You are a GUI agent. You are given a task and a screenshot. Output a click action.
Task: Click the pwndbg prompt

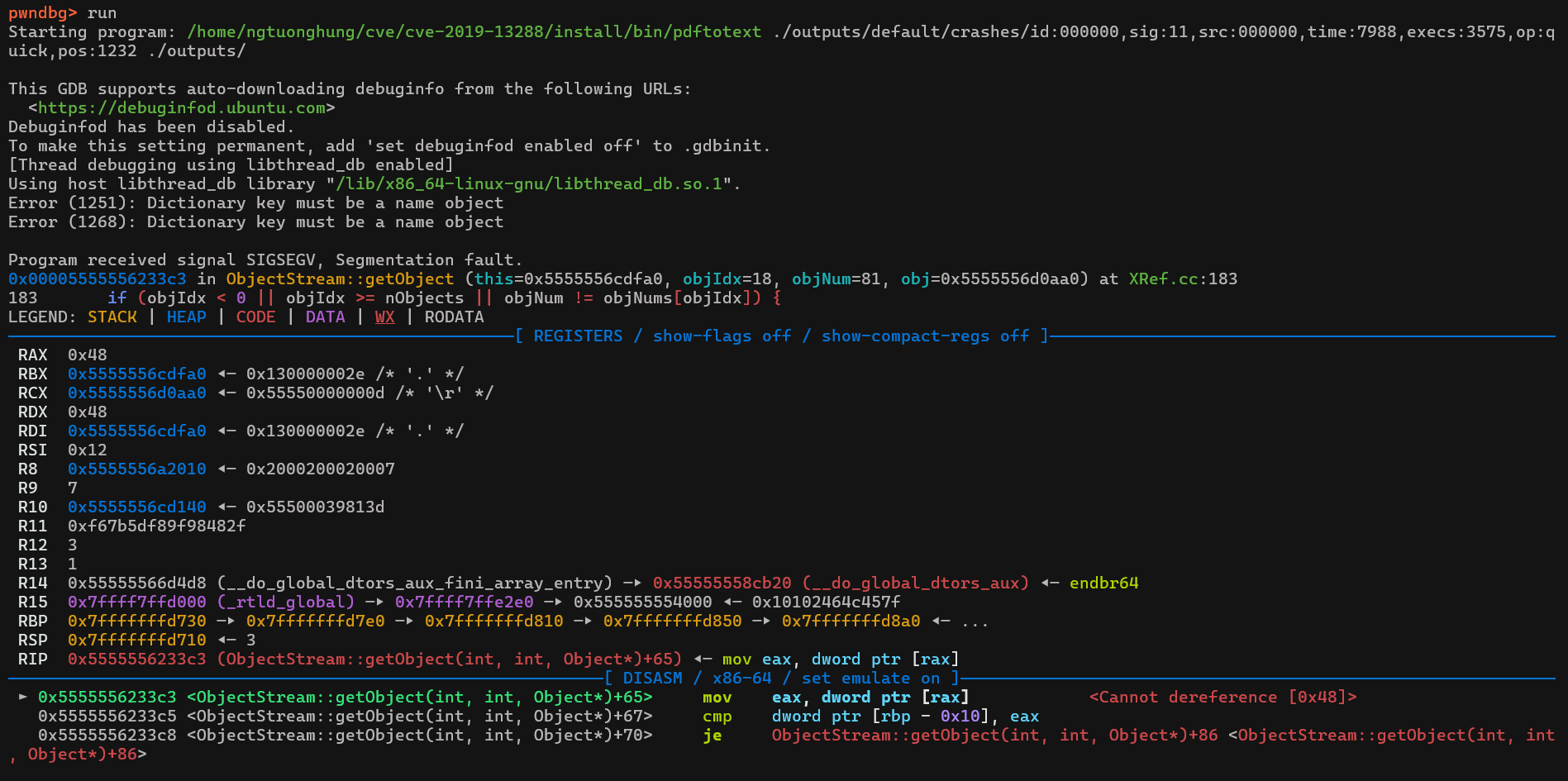(x=42, y=12)
